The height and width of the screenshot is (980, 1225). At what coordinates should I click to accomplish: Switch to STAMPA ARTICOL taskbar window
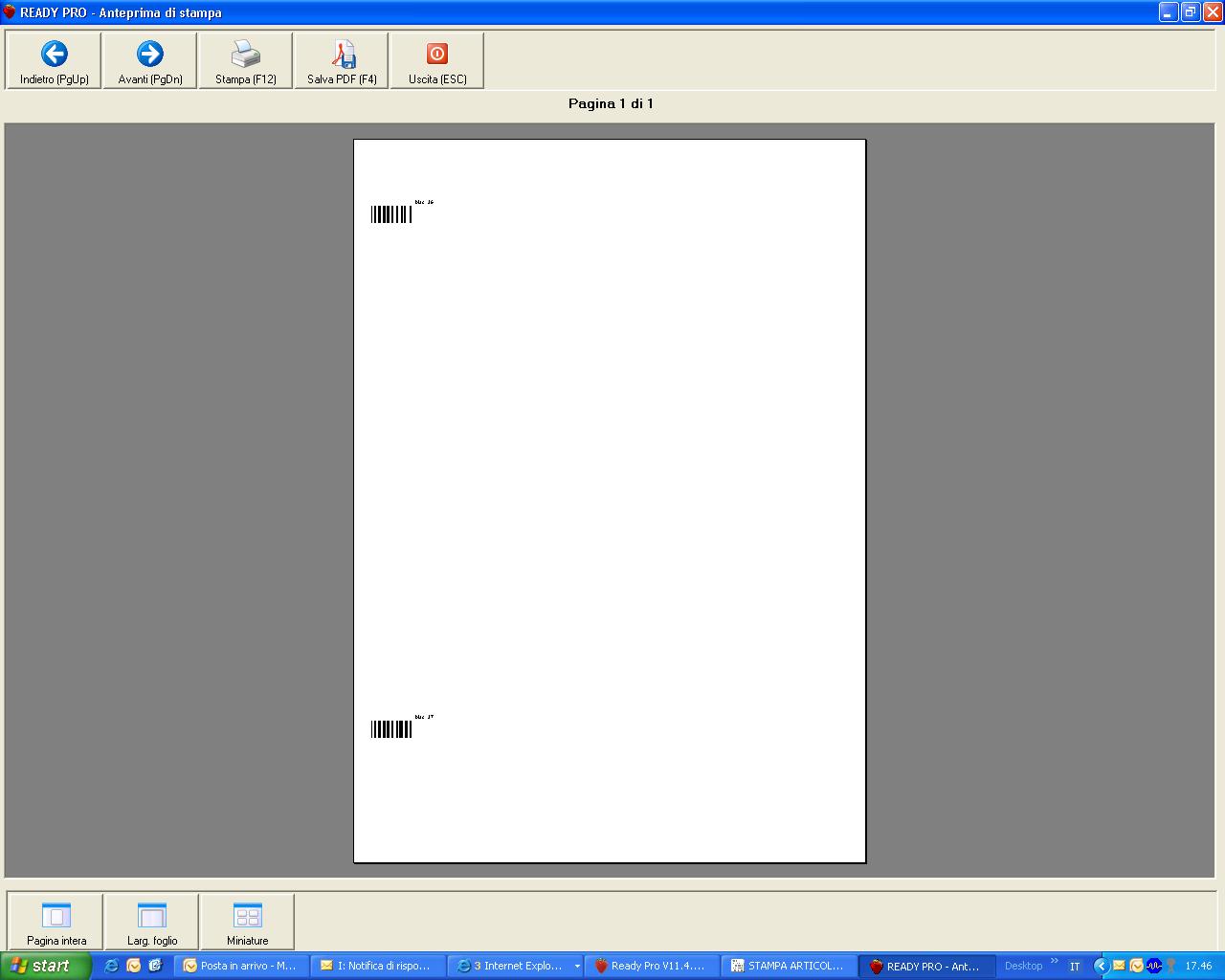pos(790,966)
